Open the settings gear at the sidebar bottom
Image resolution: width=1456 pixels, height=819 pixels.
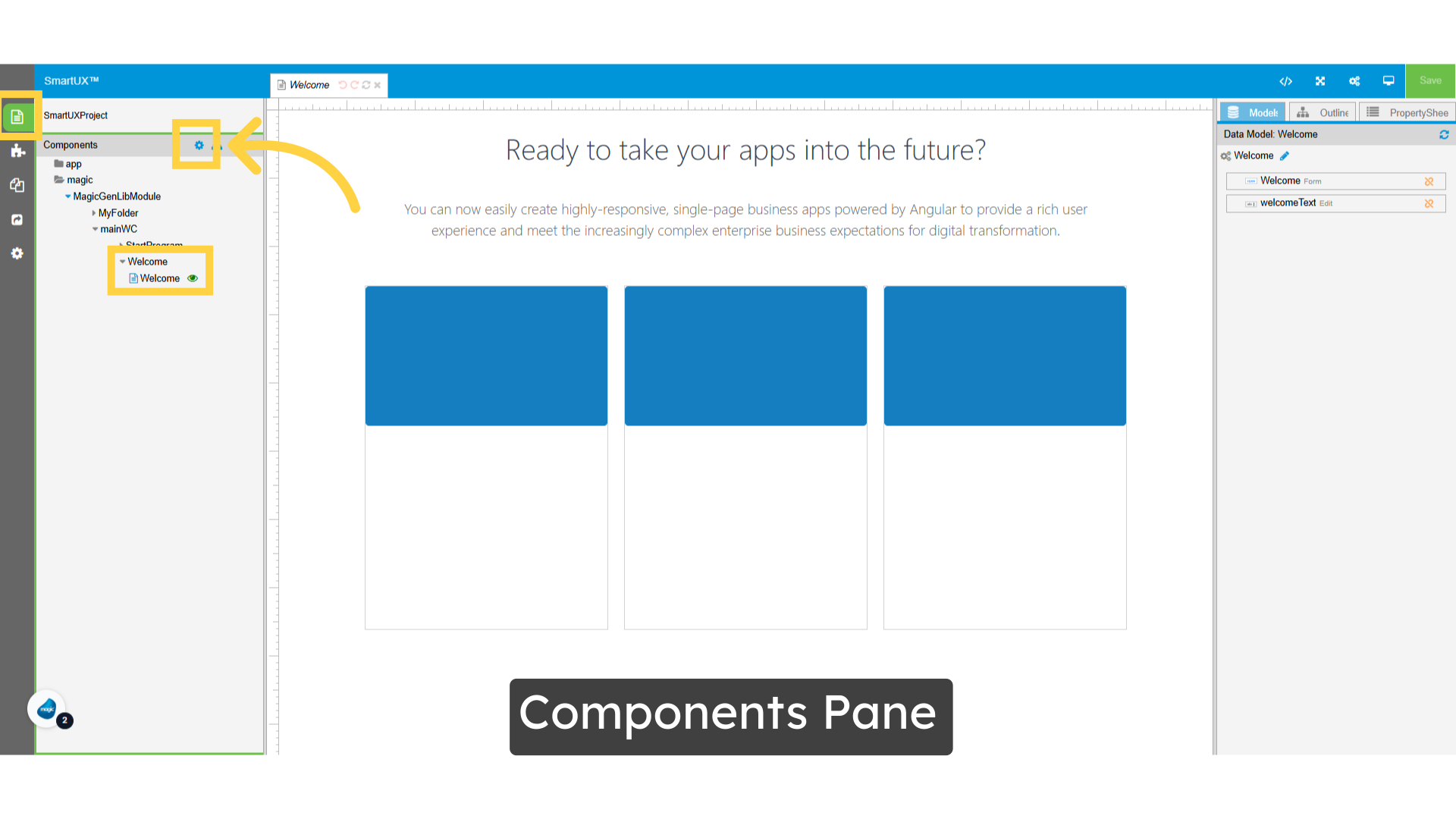[17, 253]
